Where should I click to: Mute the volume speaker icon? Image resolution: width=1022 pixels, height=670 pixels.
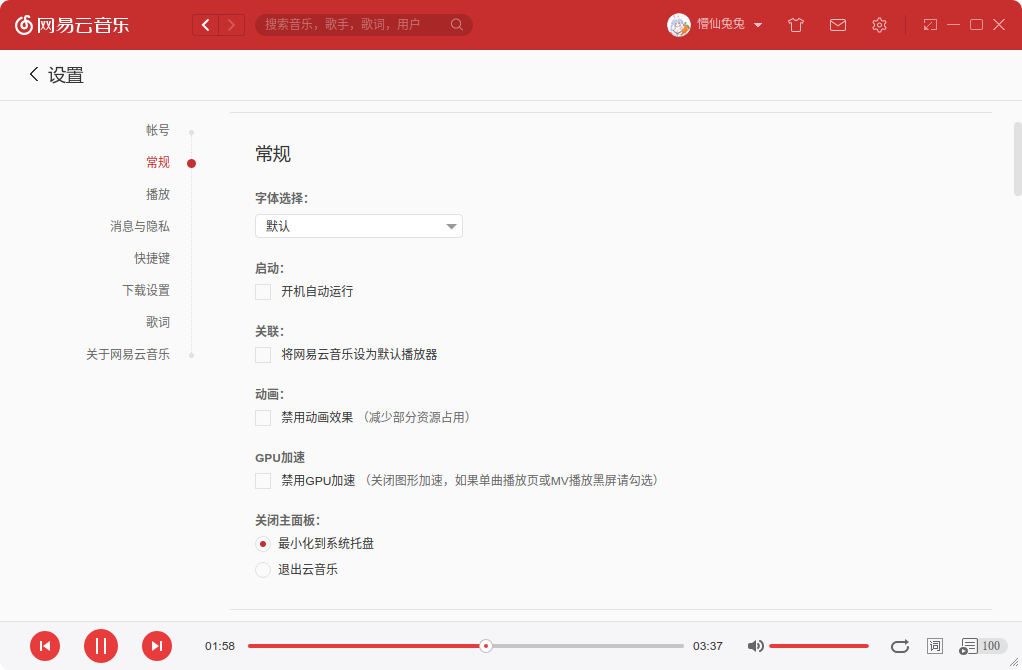point(756,646)
